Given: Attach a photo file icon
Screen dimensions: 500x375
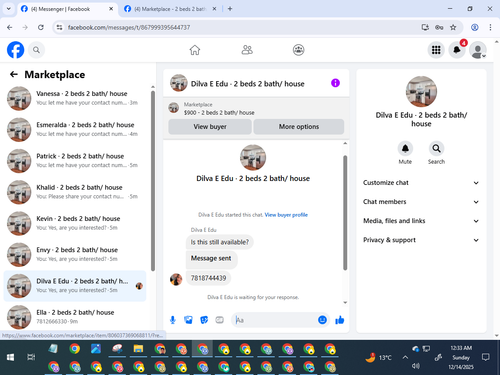Looking at the screenshot, I should click(x=188, y=320).
